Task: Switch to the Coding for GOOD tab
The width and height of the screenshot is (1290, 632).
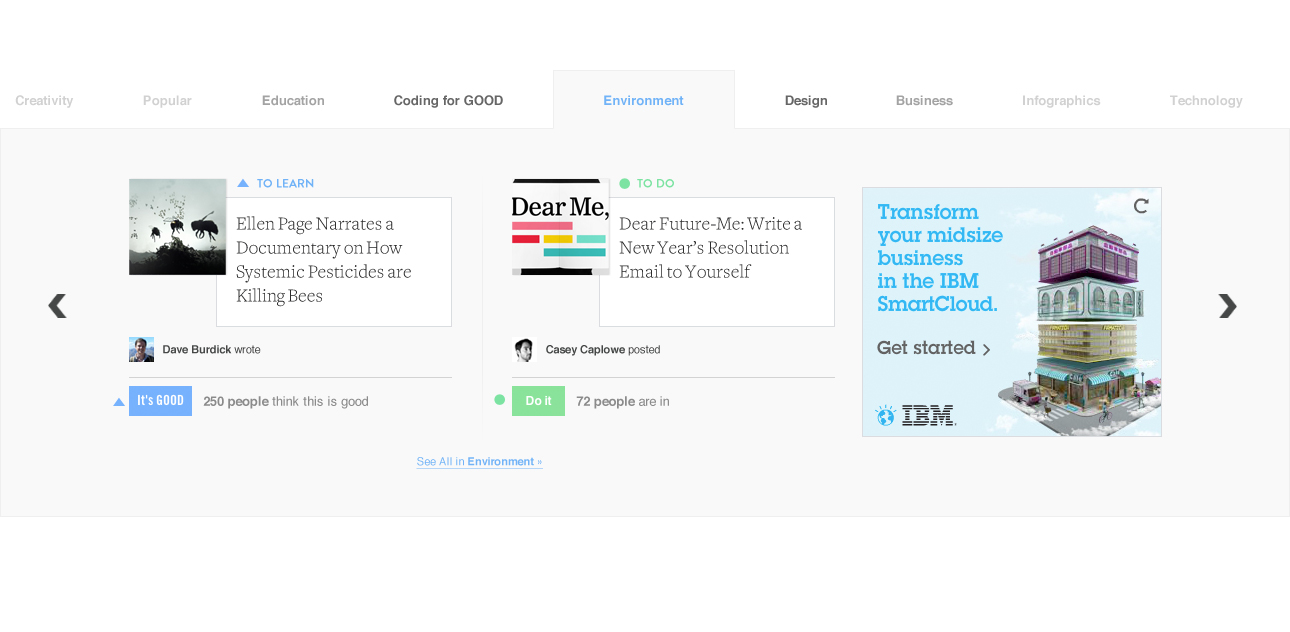Action: tap(448, 100)
